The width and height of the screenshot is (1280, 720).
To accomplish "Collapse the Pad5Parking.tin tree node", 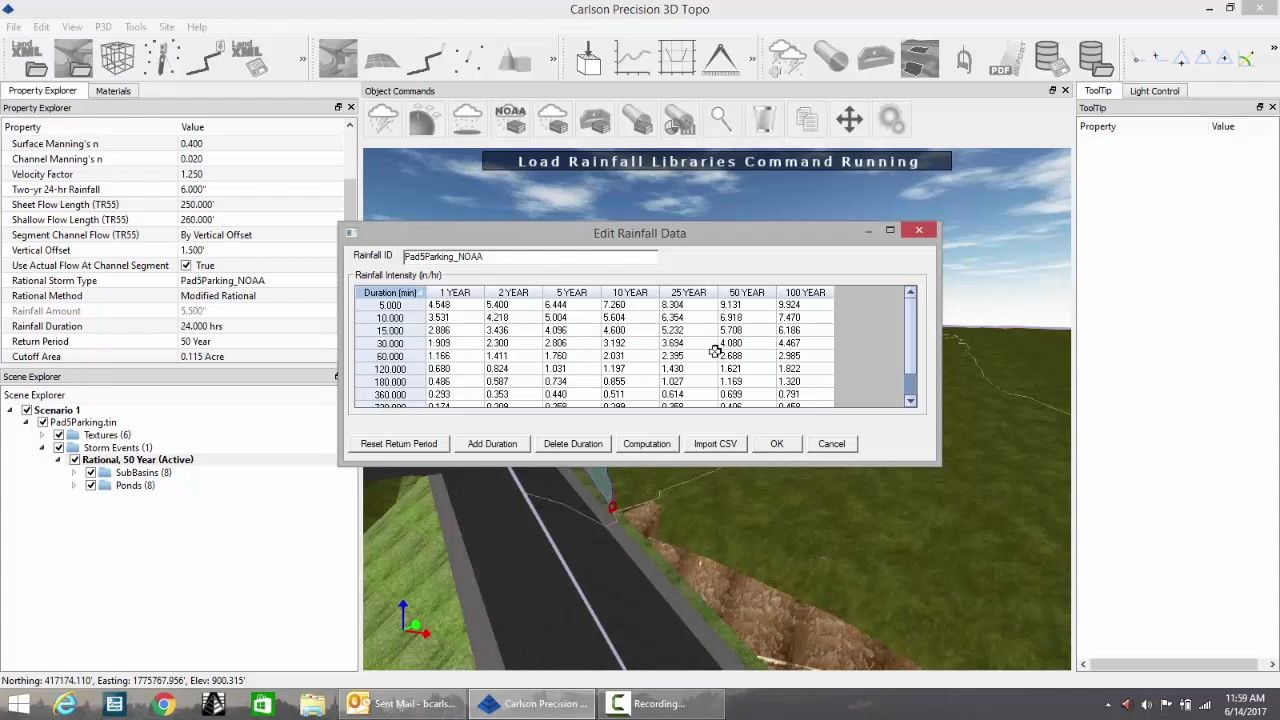I will coord(26,422).
